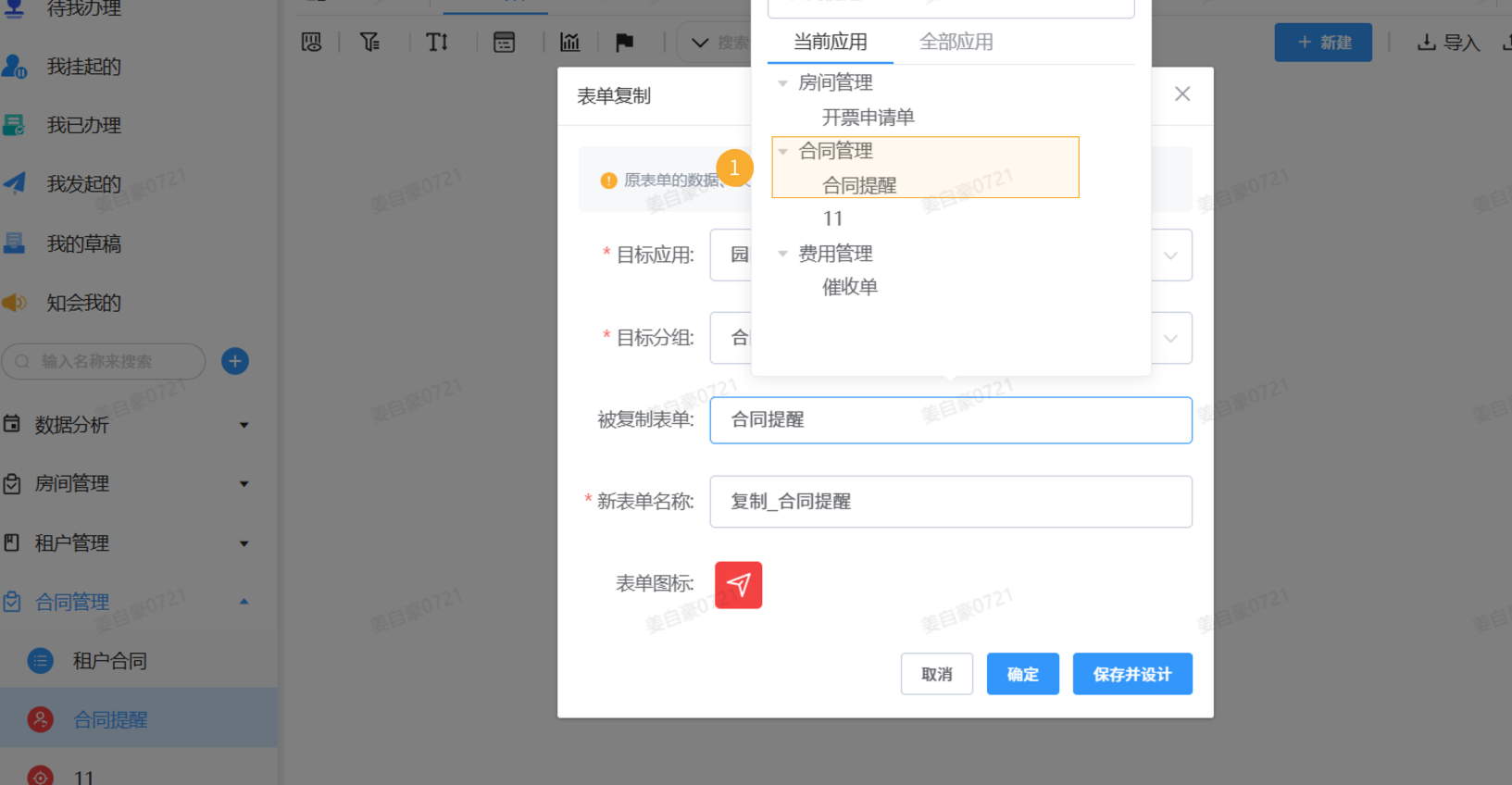Viewport: 1512px width, 785px height.
Task: Select 合同提醒 in the sidebar
Action: coord(139,719)
